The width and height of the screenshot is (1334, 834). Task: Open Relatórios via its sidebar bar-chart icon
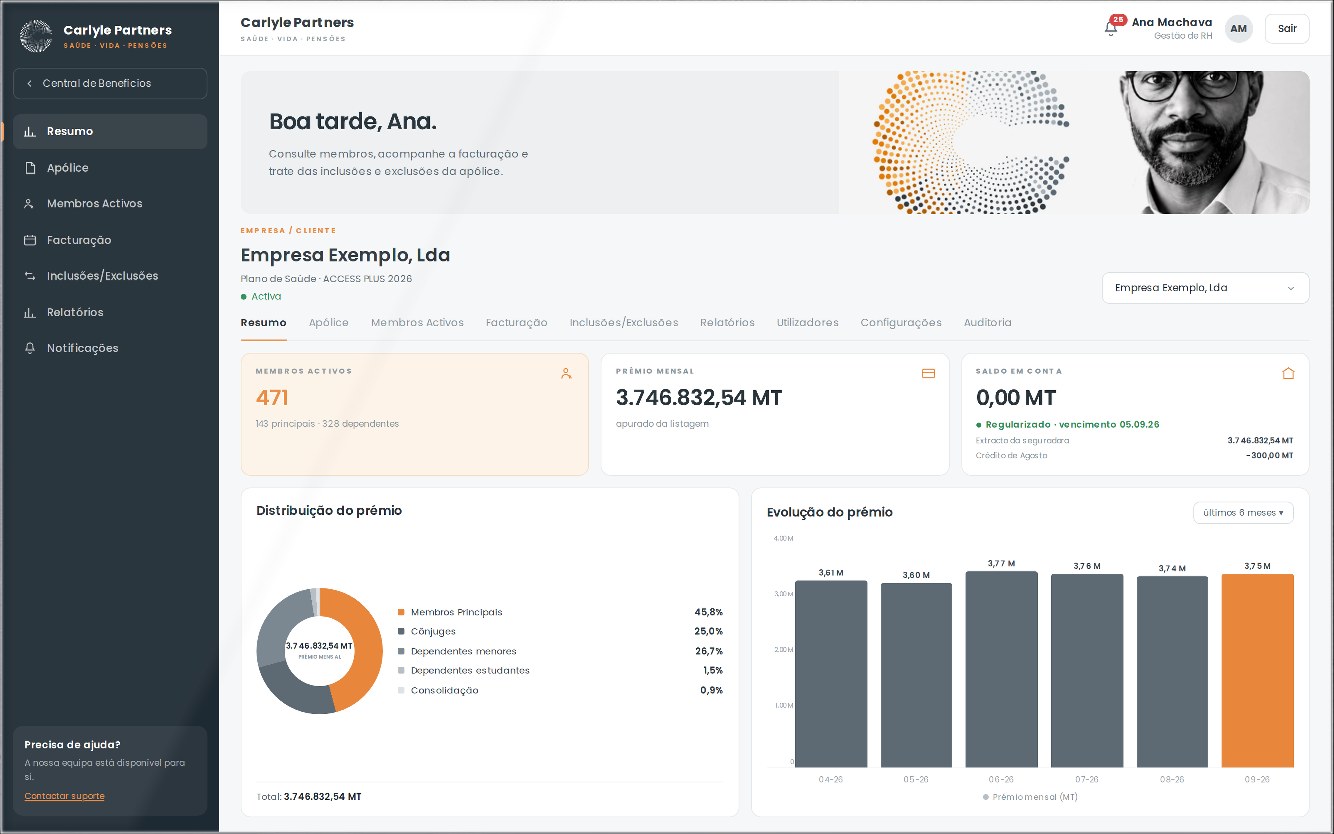30,312
